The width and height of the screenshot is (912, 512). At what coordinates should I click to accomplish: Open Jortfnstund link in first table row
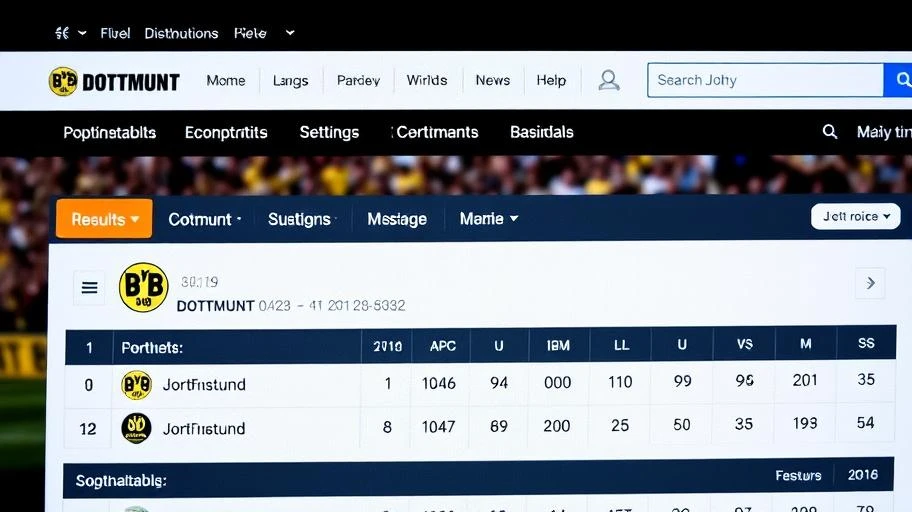click(x=204, y=385)
